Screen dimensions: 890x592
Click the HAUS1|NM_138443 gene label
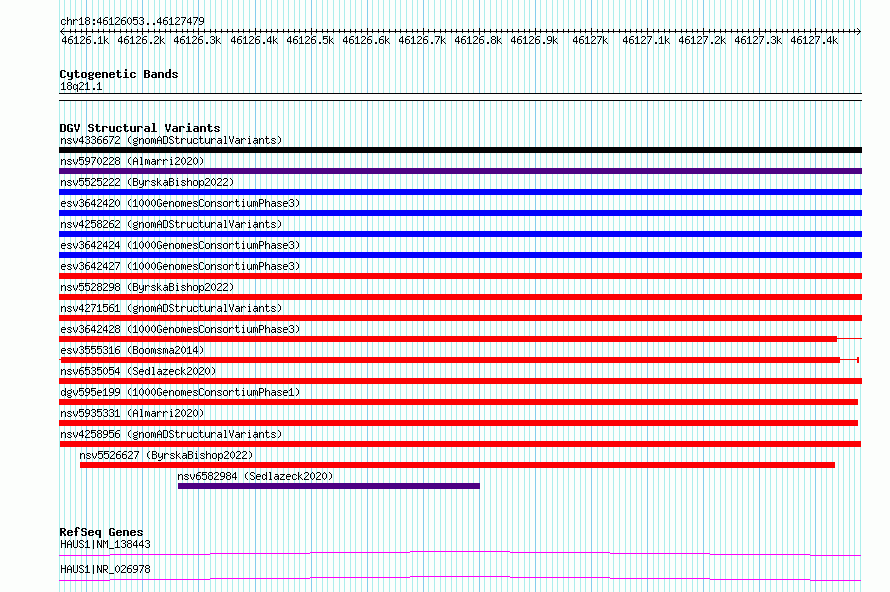(x=106, y=544)
